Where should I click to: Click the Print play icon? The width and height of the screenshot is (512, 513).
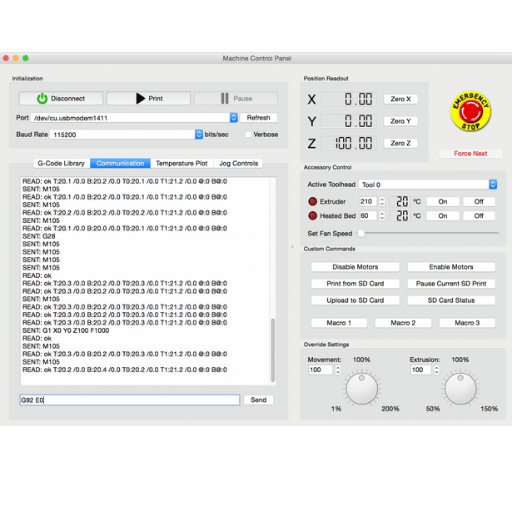pyautogui.click(x=140, y=98)
